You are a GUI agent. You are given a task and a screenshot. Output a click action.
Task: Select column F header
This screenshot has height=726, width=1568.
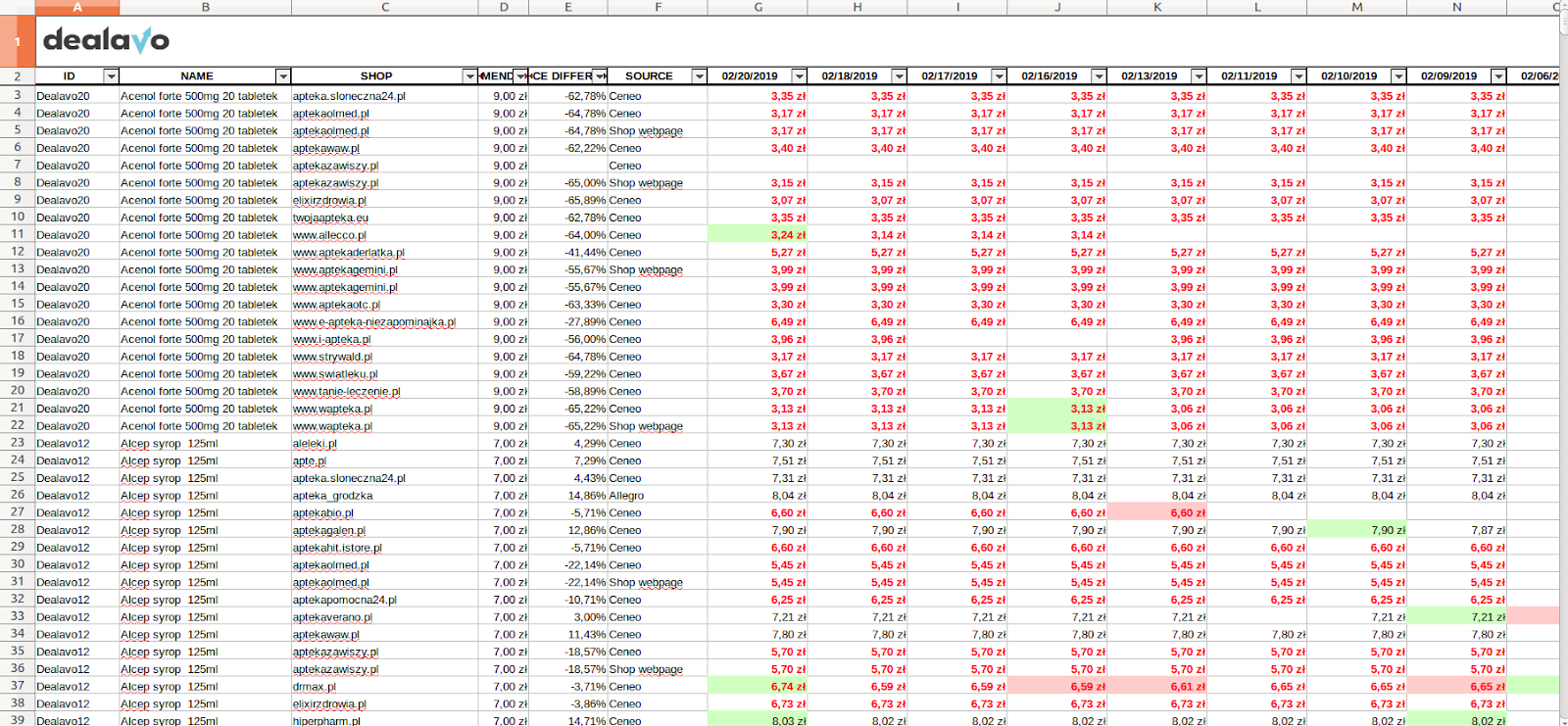tap(658, 7)
